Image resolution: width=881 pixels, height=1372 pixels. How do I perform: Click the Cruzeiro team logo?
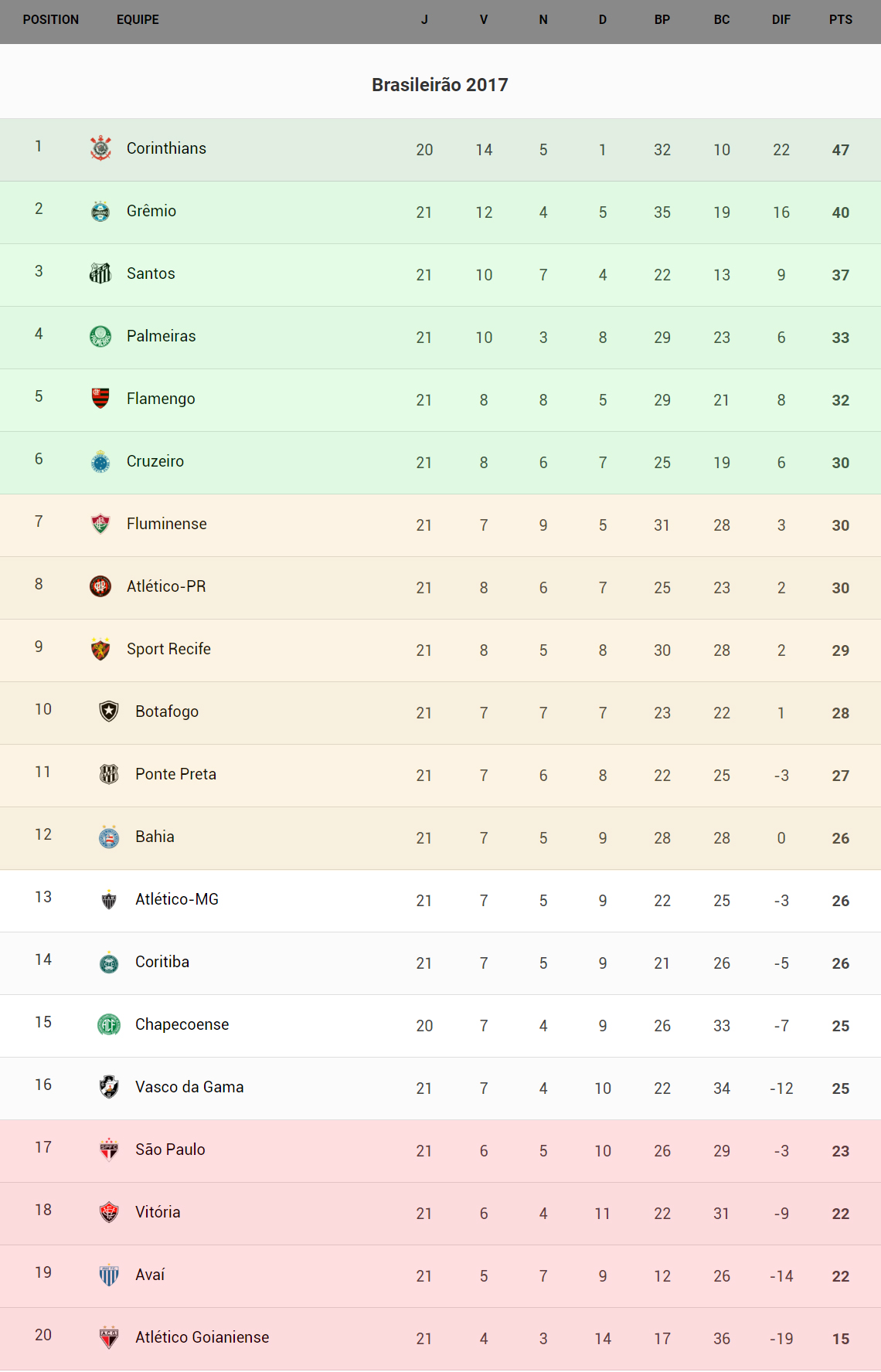pos(100,461)
